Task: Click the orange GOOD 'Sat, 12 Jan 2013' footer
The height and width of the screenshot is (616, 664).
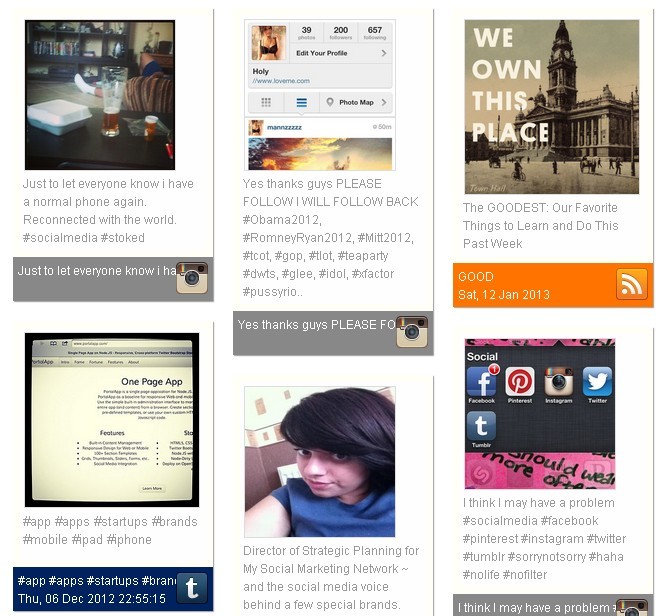Action: [553, 285]
